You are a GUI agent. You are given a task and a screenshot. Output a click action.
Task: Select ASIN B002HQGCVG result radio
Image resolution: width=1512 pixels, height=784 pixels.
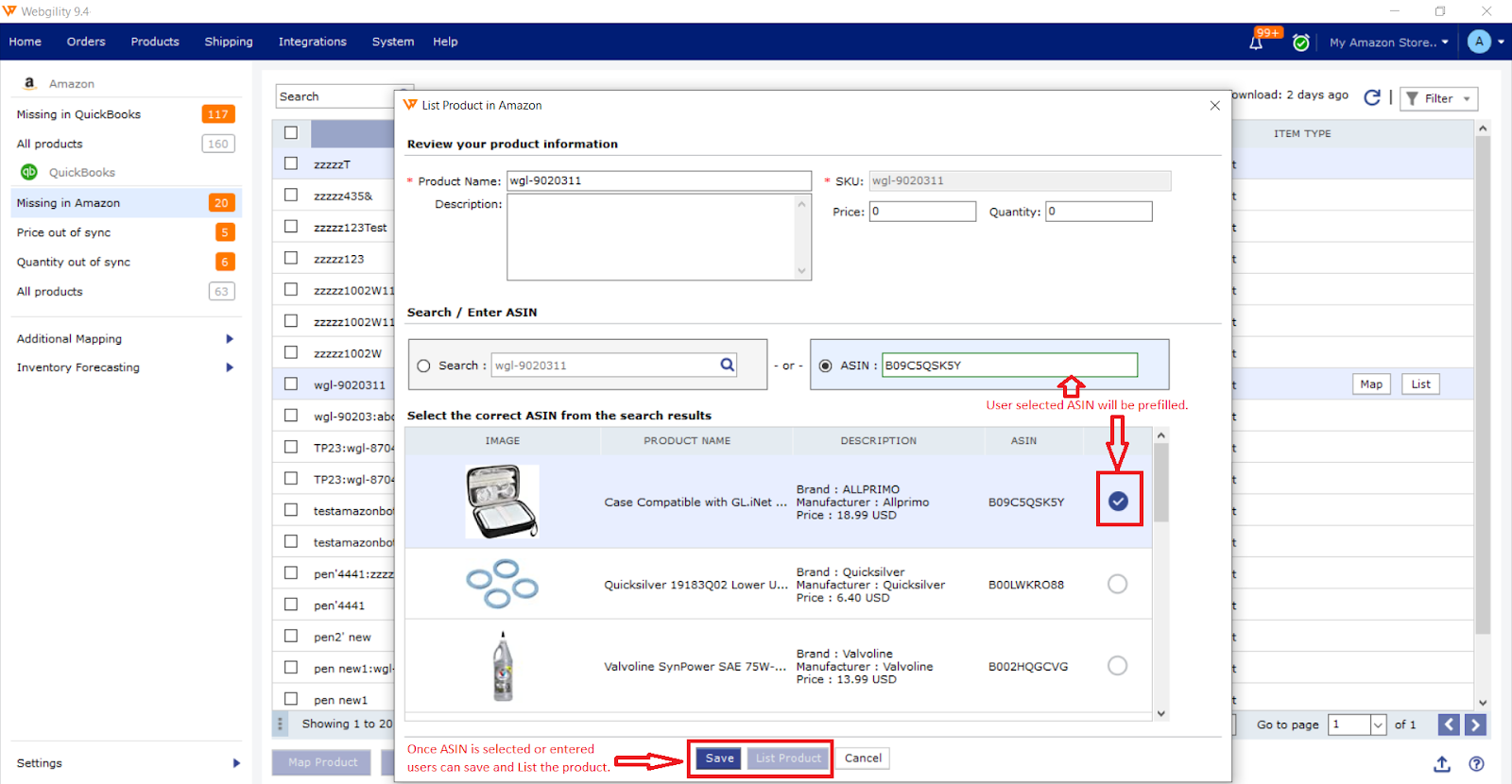(x=1117, y=666)
